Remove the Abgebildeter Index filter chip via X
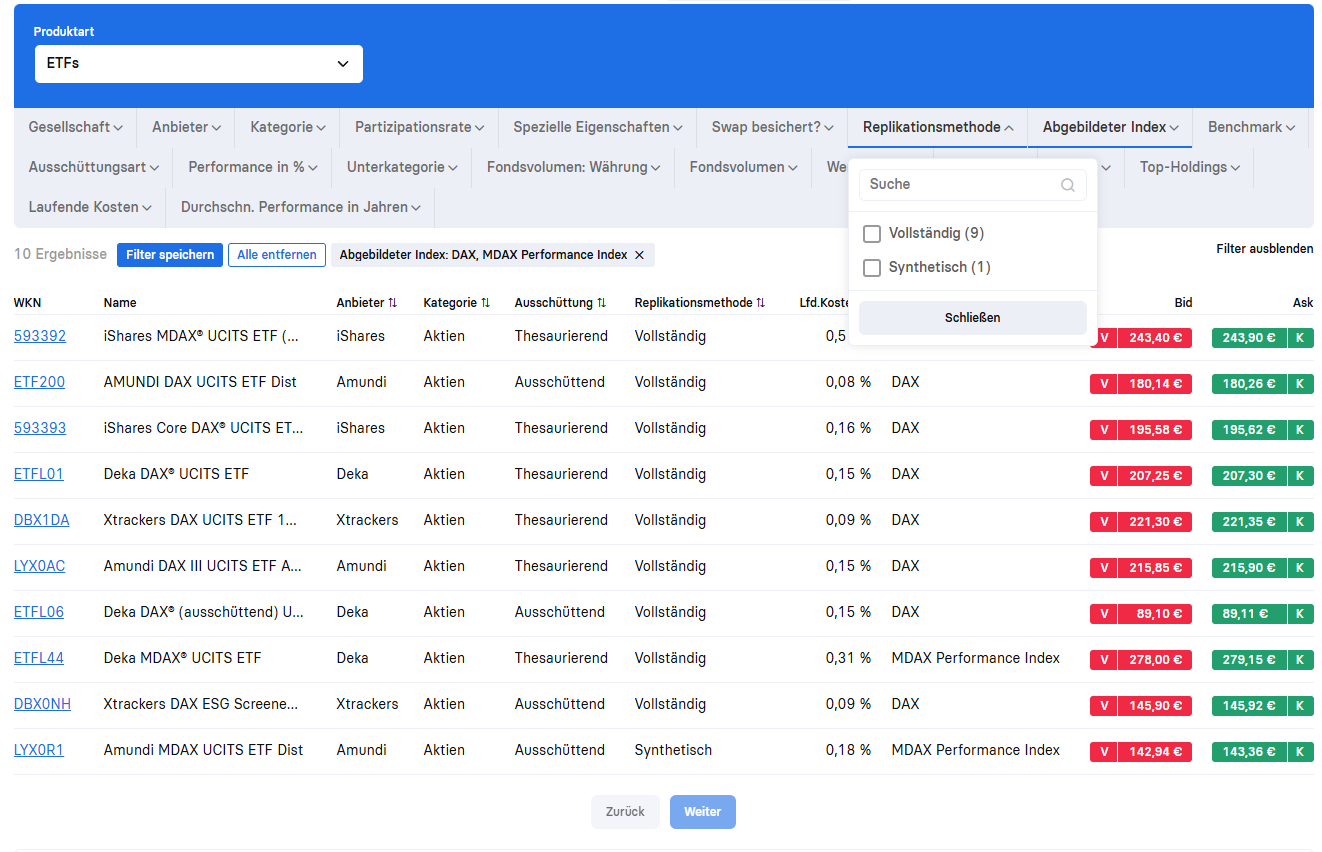This screenshot has width=1322, height=852. (x=639, y=255)
